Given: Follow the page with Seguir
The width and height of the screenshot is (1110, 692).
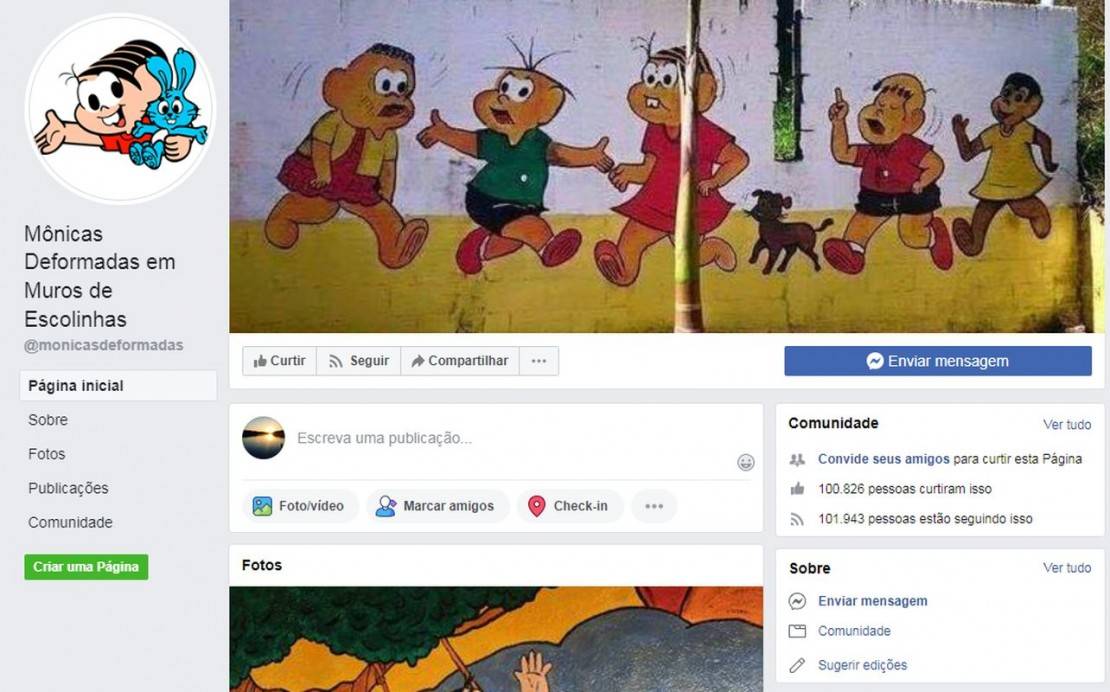Looking at the screenshot, I should [359, 361].
